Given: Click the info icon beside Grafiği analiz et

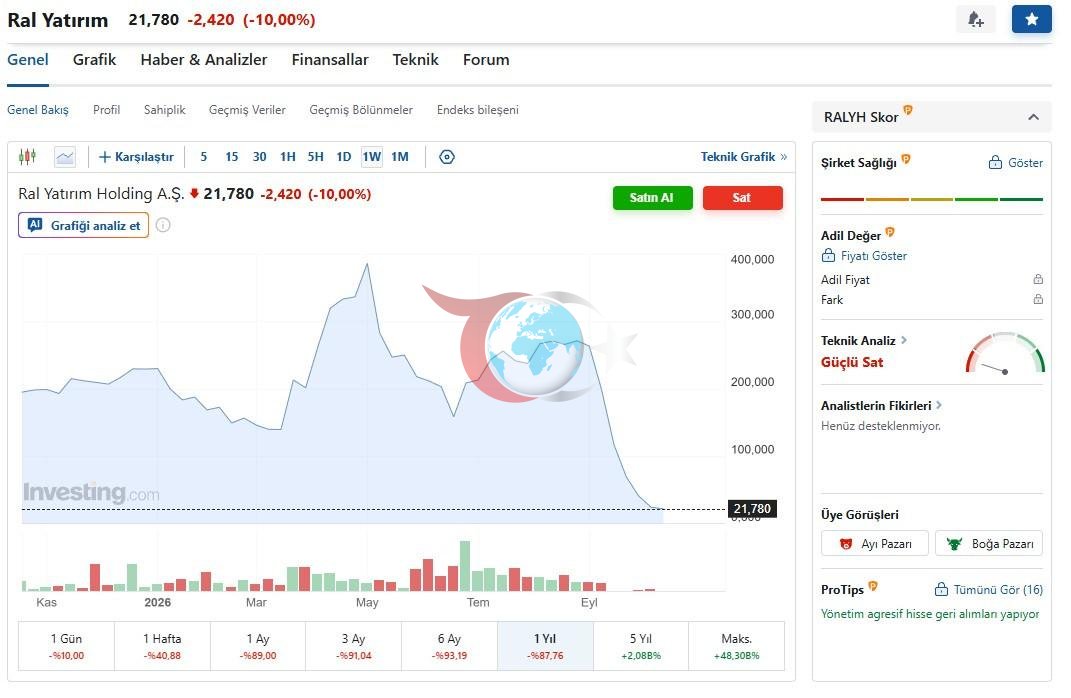Looking at the screenshot, I should [x=163, y=225].
